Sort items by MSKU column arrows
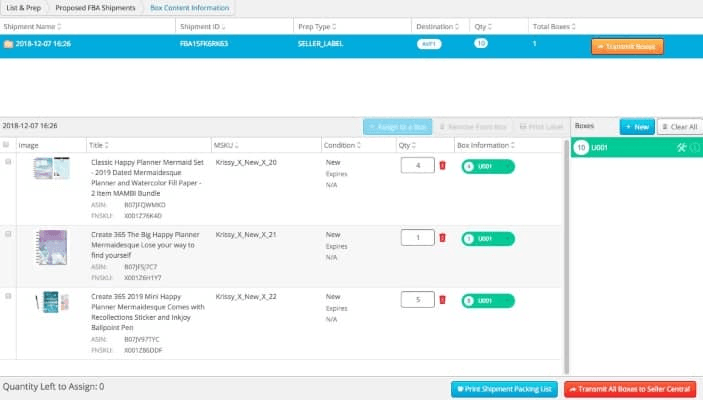Screen dimensions: 703x400 click(237, 145)
